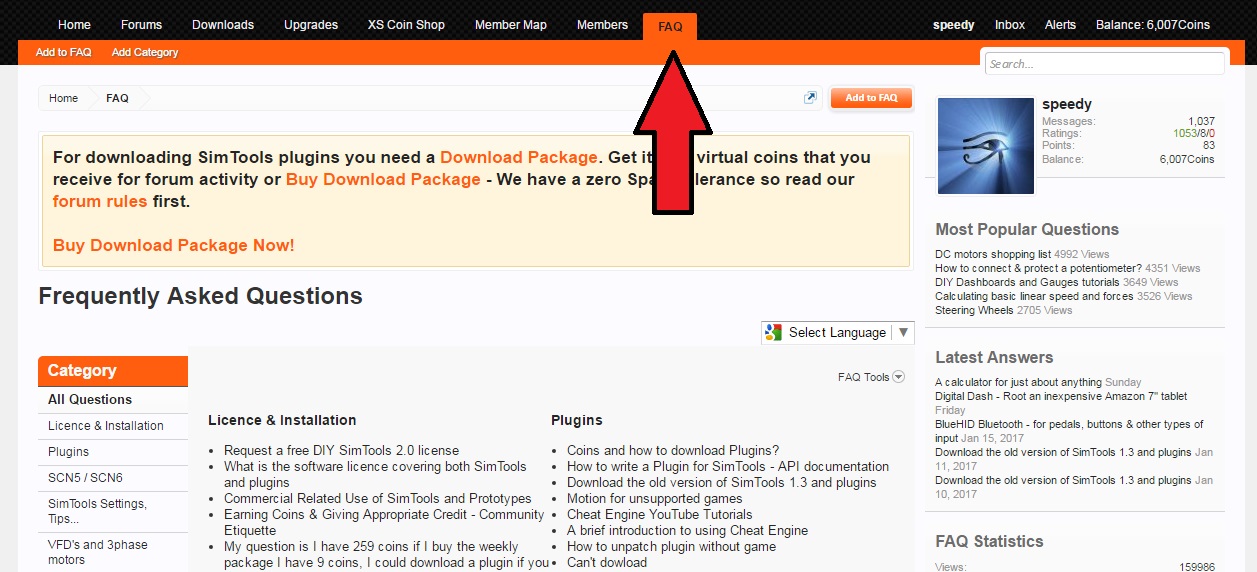1257x572 pixels.
Task: Open BlueHID Bluetooth latest answer
Action: 1069,431
